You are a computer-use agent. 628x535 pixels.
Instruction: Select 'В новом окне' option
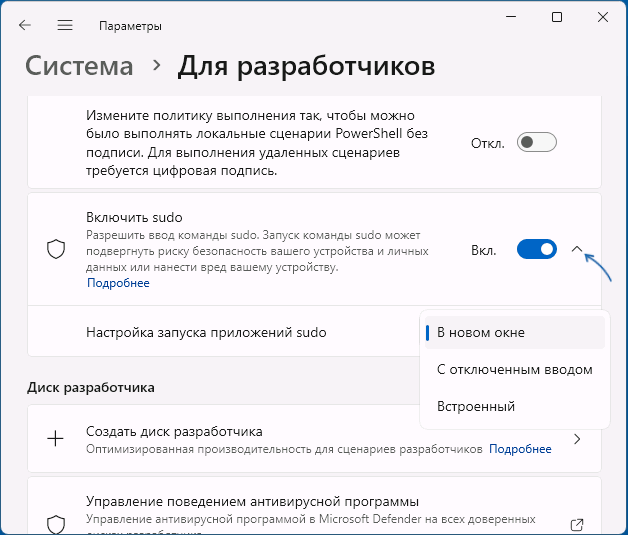(x=515, y=332)
